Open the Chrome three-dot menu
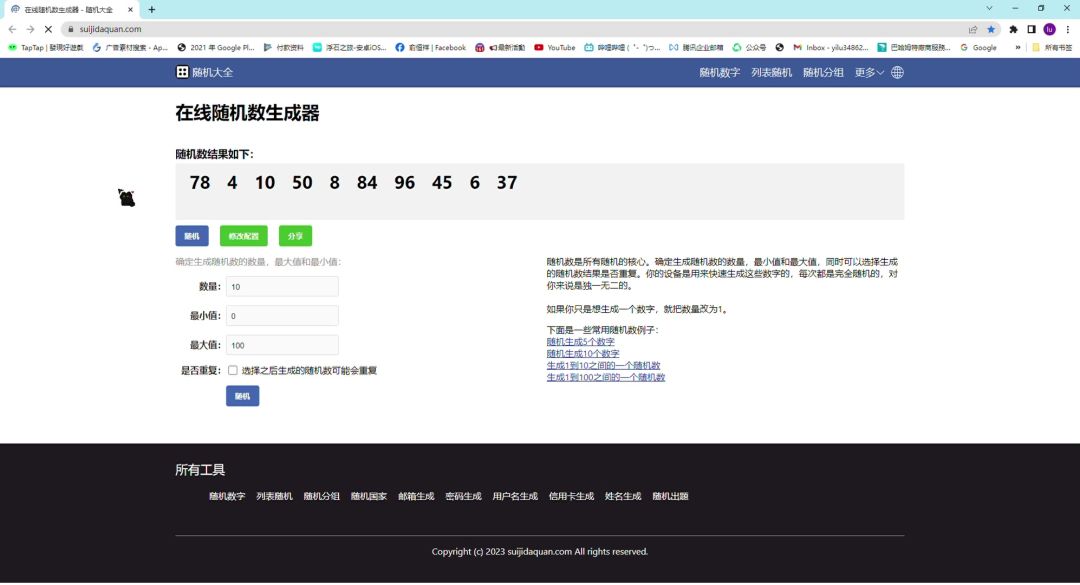This screenshot has height=585, width=1080. point(1068,29)
